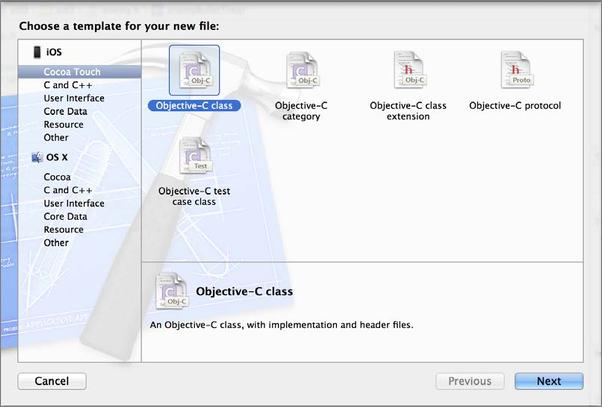Select Core Data under iOS
The image size is (602, 407).
65,111
